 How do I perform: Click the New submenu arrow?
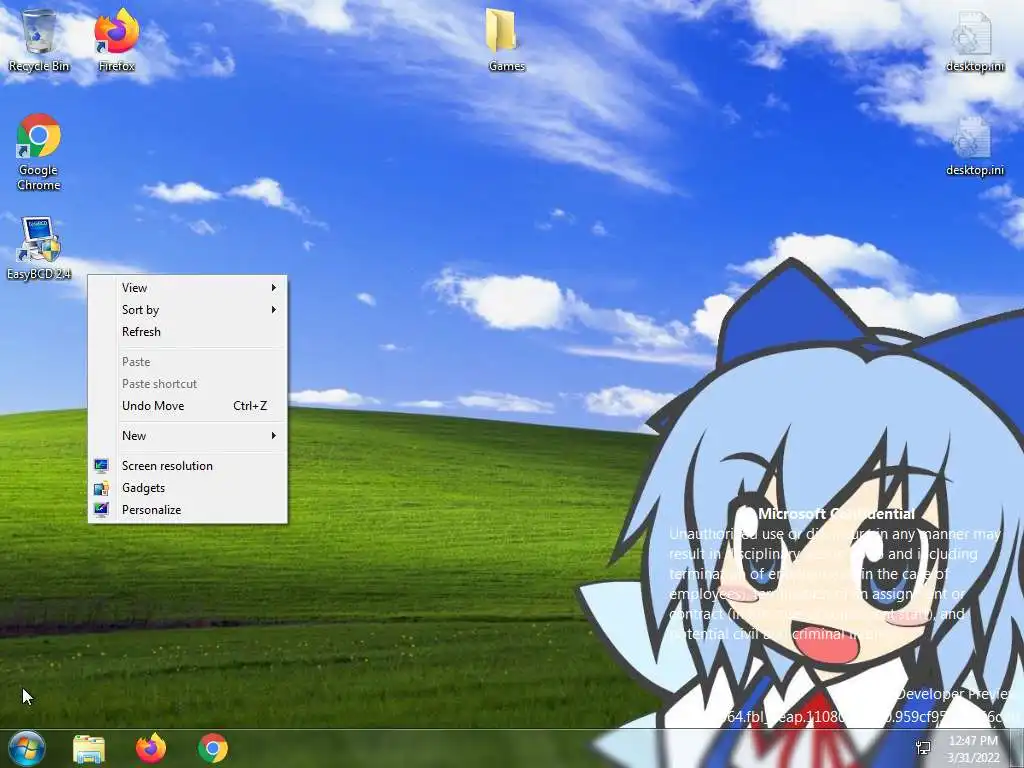[x=274, y=436]
